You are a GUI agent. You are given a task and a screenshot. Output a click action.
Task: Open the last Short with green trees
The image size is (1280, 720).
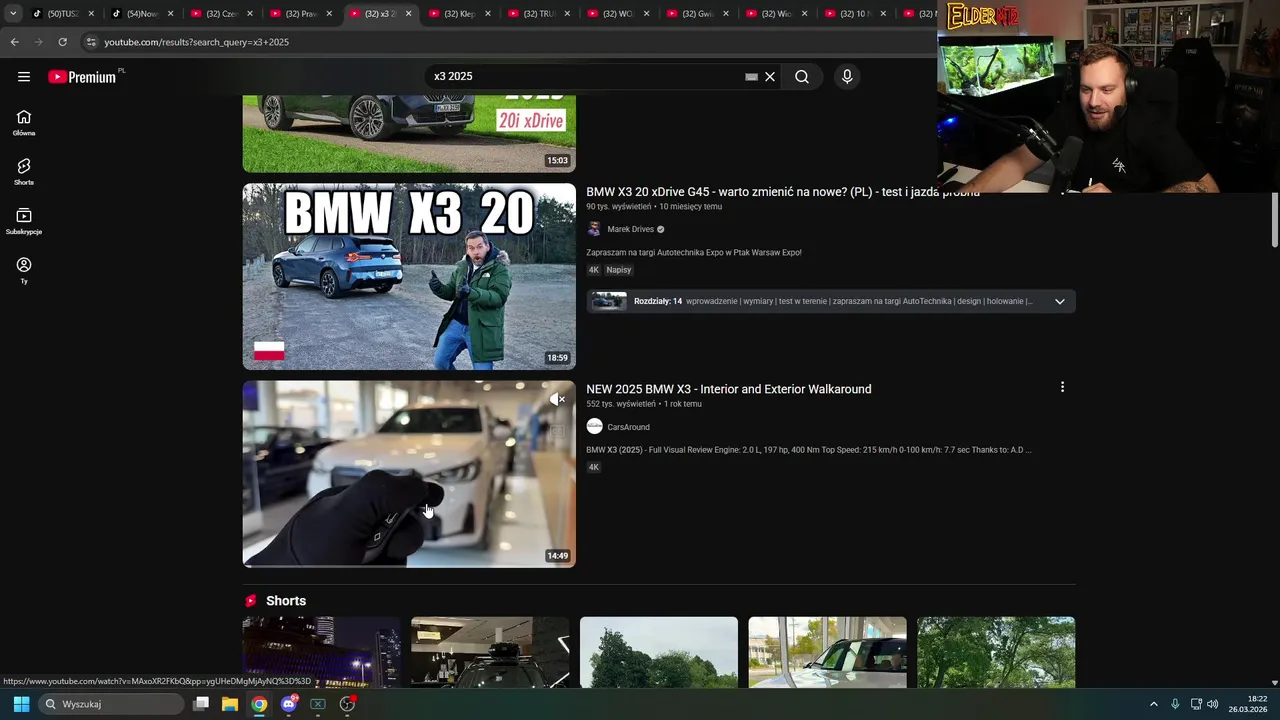tap(996, 652)
